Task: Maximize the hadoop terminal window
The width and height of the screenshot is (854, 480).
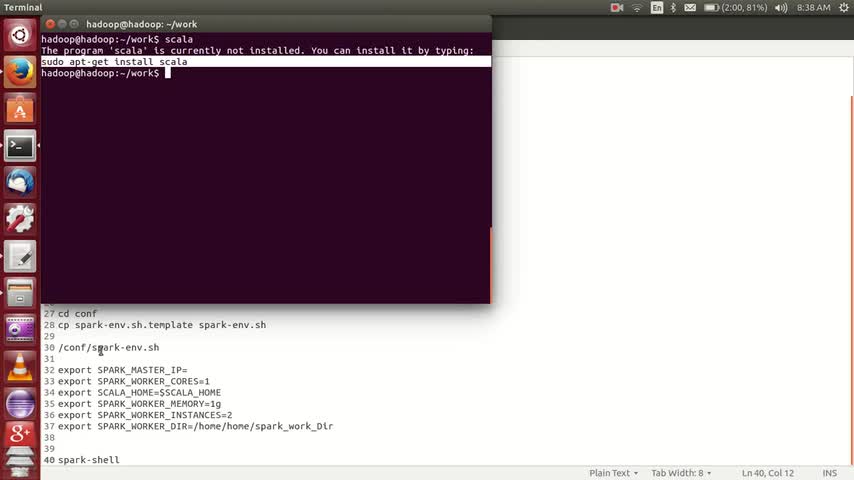Action: [74, 24]
